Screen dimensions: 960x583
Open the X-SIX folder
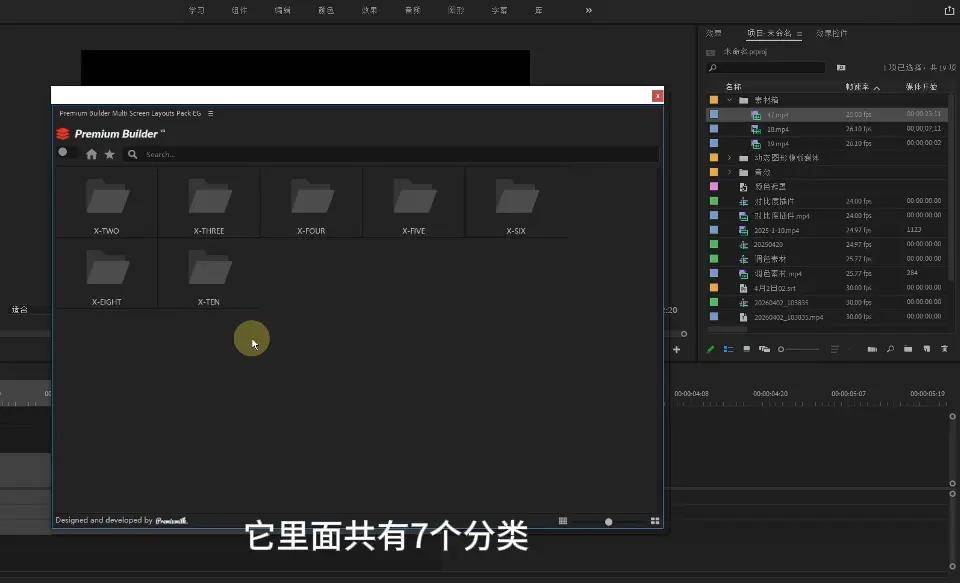pyautogui.click(x=516, y=203)
